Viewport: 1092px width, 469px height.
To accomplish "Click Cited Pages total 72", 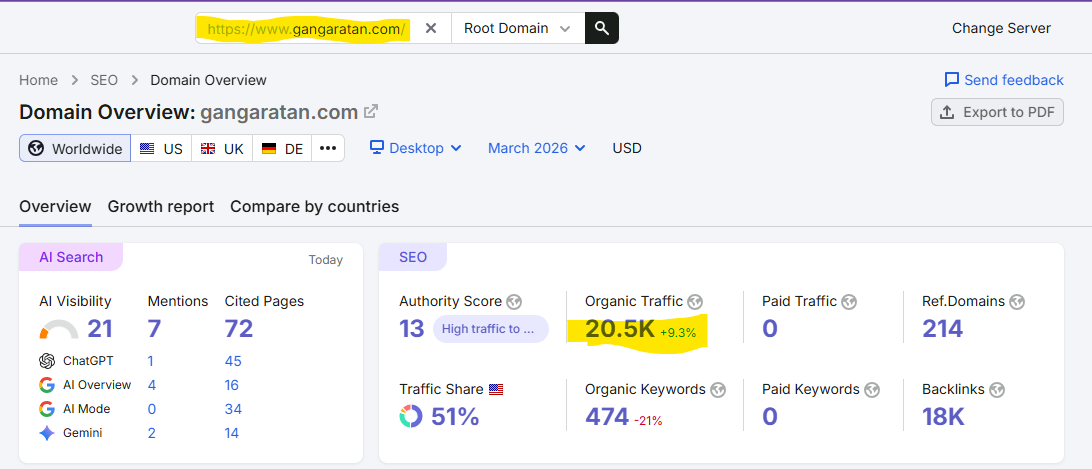I will click(239, 328).
